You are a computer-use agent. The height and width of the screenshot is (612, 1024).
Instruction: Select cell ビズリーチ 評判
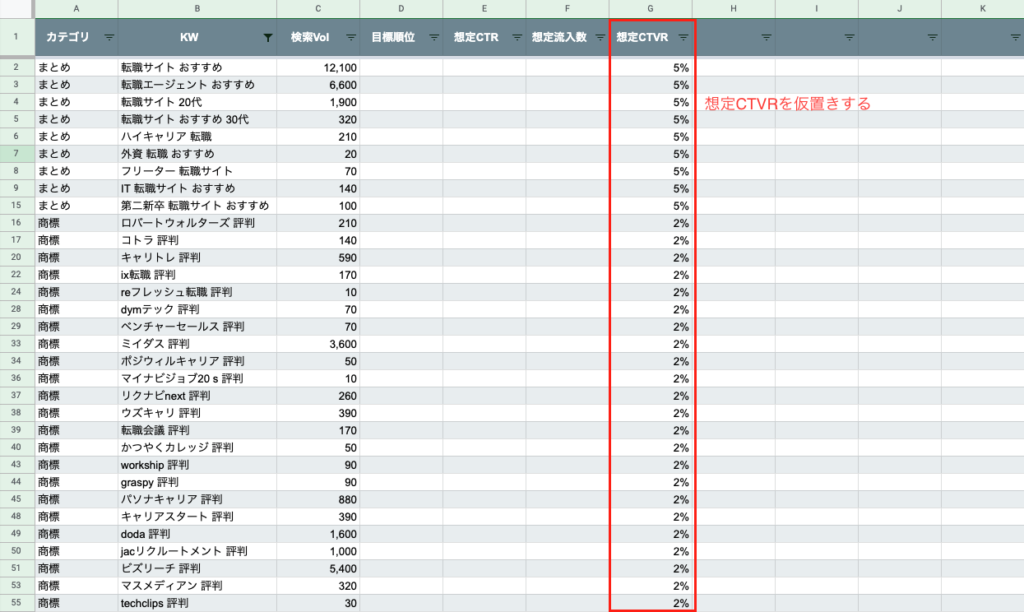[x=197, y=568]
